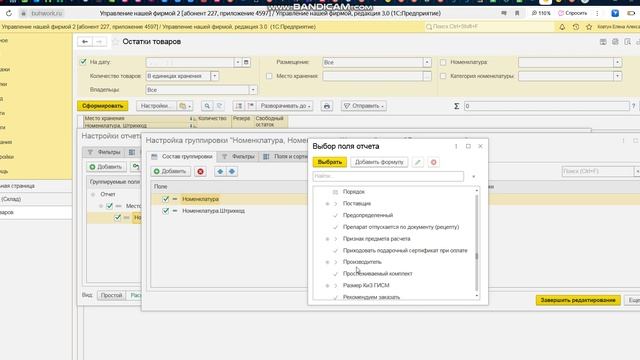This screenshot has height=360, width=640.
Task: Open the calendar picker for На дату
Action: [x=246, y=62]
